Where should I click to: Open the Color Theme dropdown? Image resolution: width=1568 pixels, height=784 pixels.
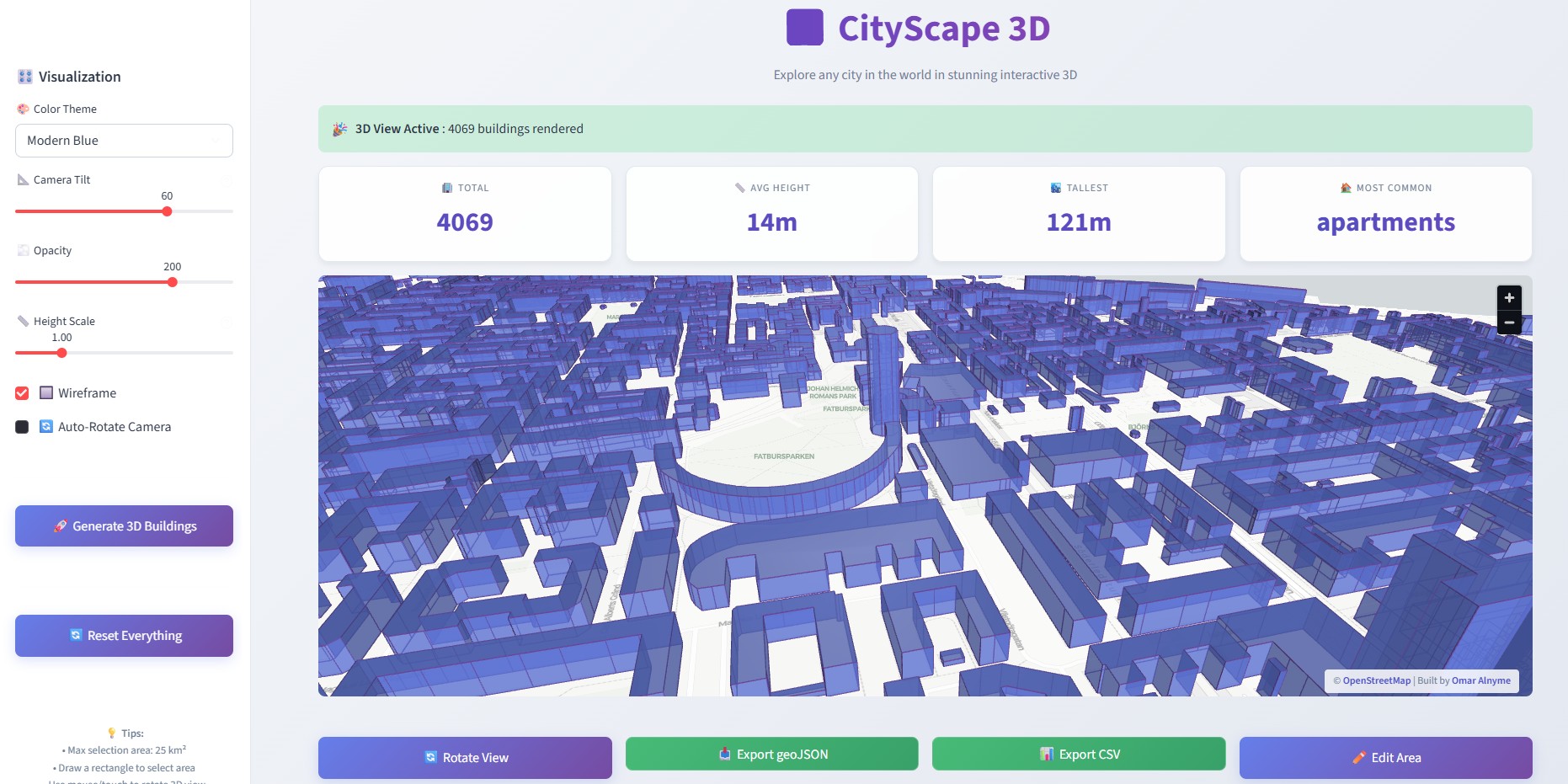[124, 141]
